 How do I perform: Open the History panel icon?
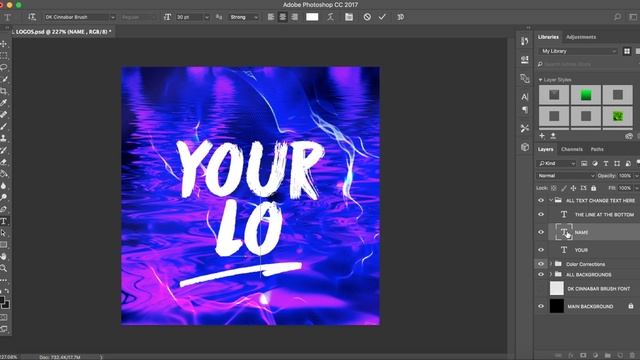[x=525, y=41]
